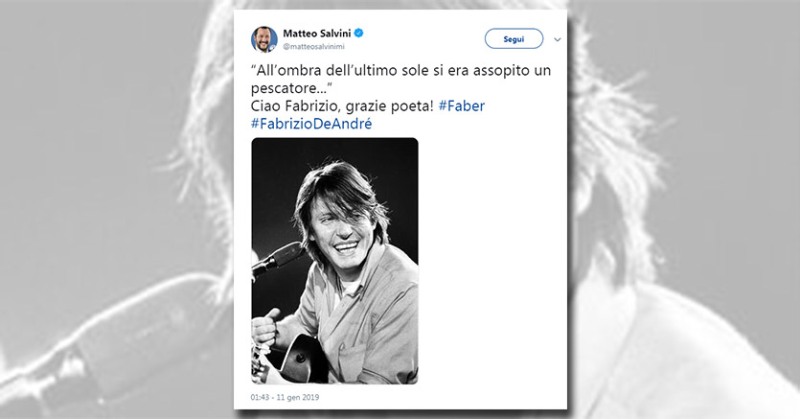The height and width of the screenshot is (419, 800).
Task: Click the blue verified badge
Action: 359,34
